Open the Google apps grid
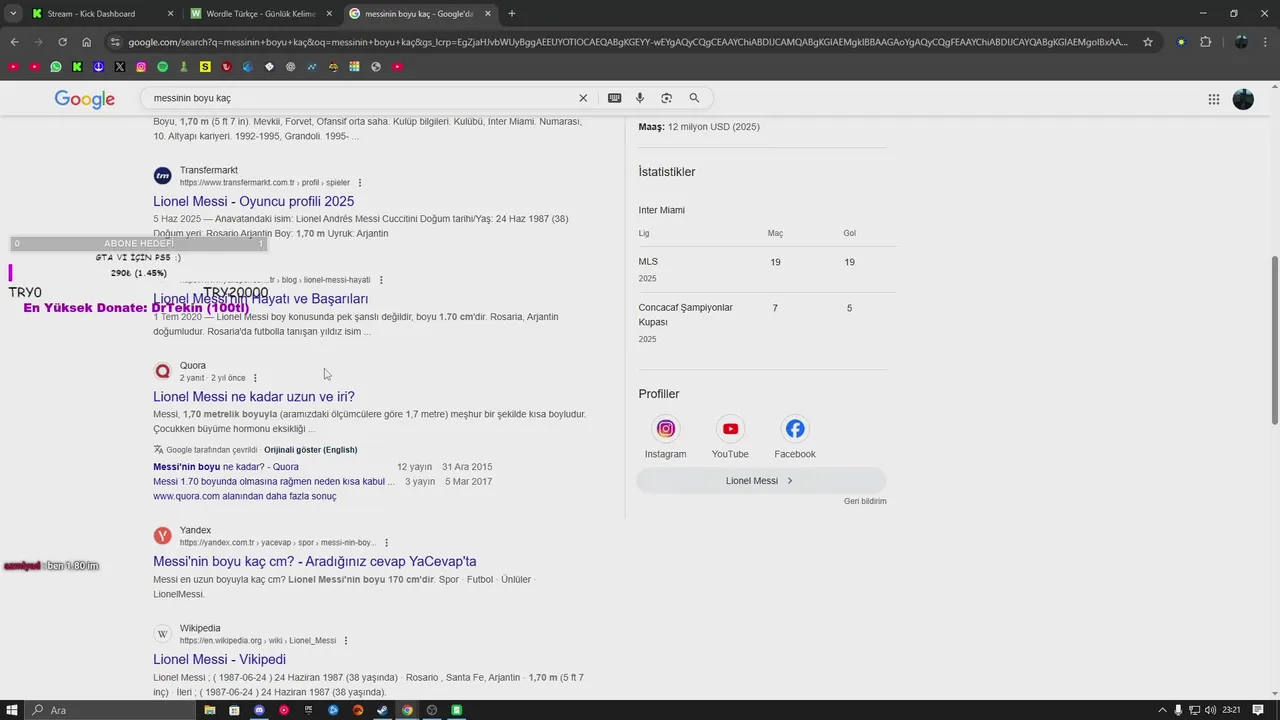 [1214, 99]
